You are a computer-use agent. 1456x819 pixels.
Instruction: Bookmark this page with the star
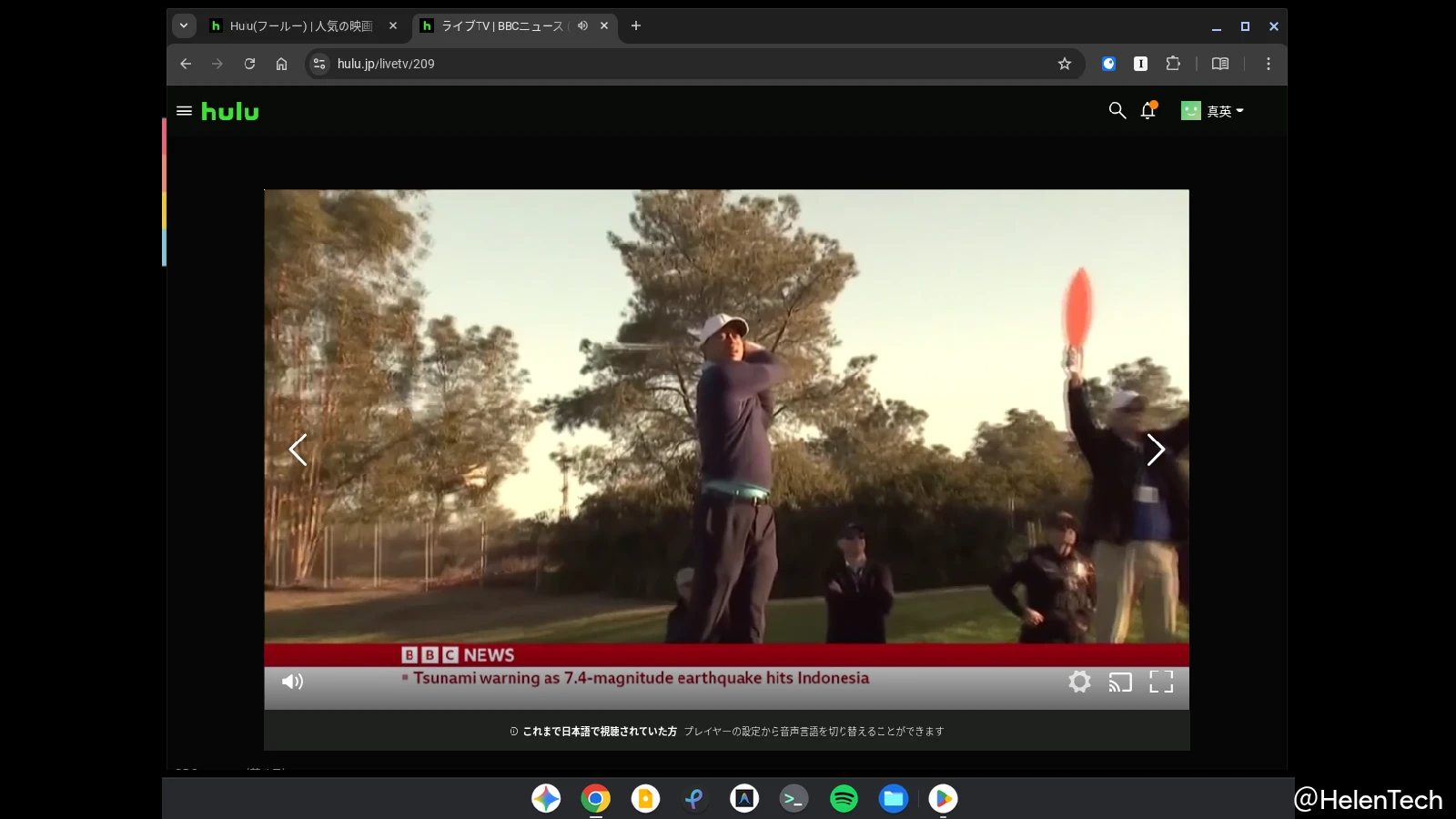tap(1065, 64)
